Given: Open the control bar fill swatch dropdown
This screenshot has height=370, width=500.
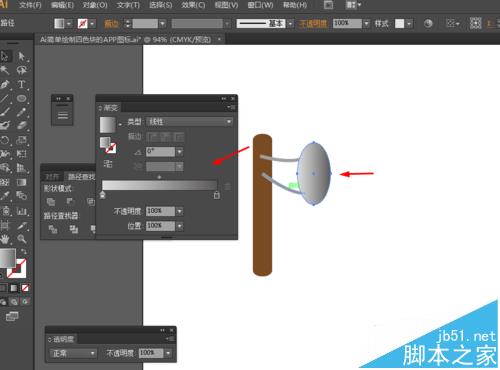Looking at the screenshot, I should coord(69,24).
